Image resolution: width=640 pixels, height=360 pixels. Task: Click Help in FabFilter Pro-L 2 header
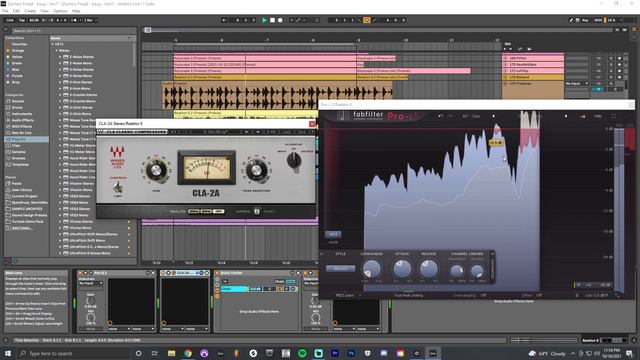click(598, 116)
